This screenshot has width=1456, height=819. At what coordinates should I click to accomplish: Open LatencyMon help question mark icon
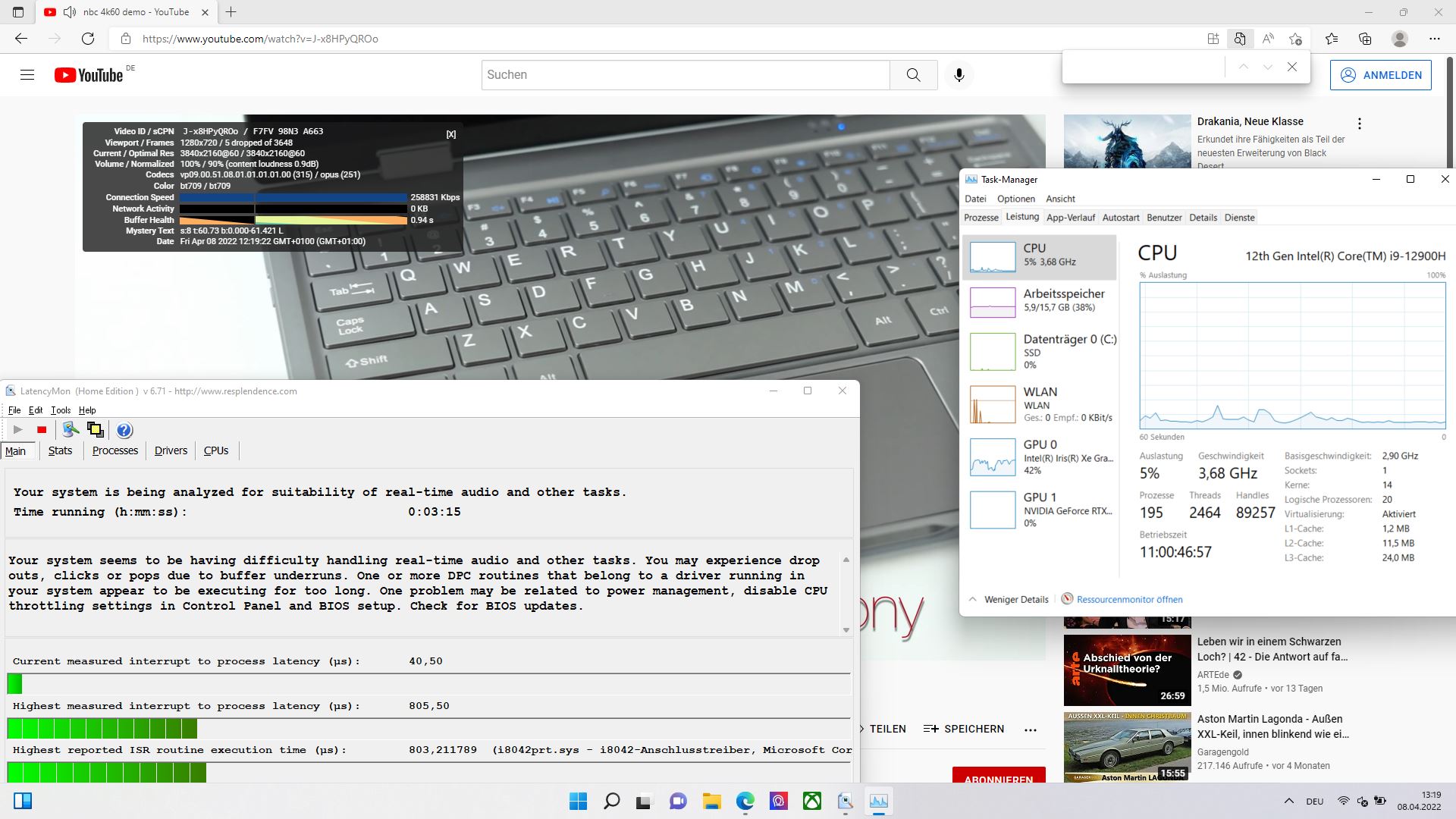click(x=124, y=430)
